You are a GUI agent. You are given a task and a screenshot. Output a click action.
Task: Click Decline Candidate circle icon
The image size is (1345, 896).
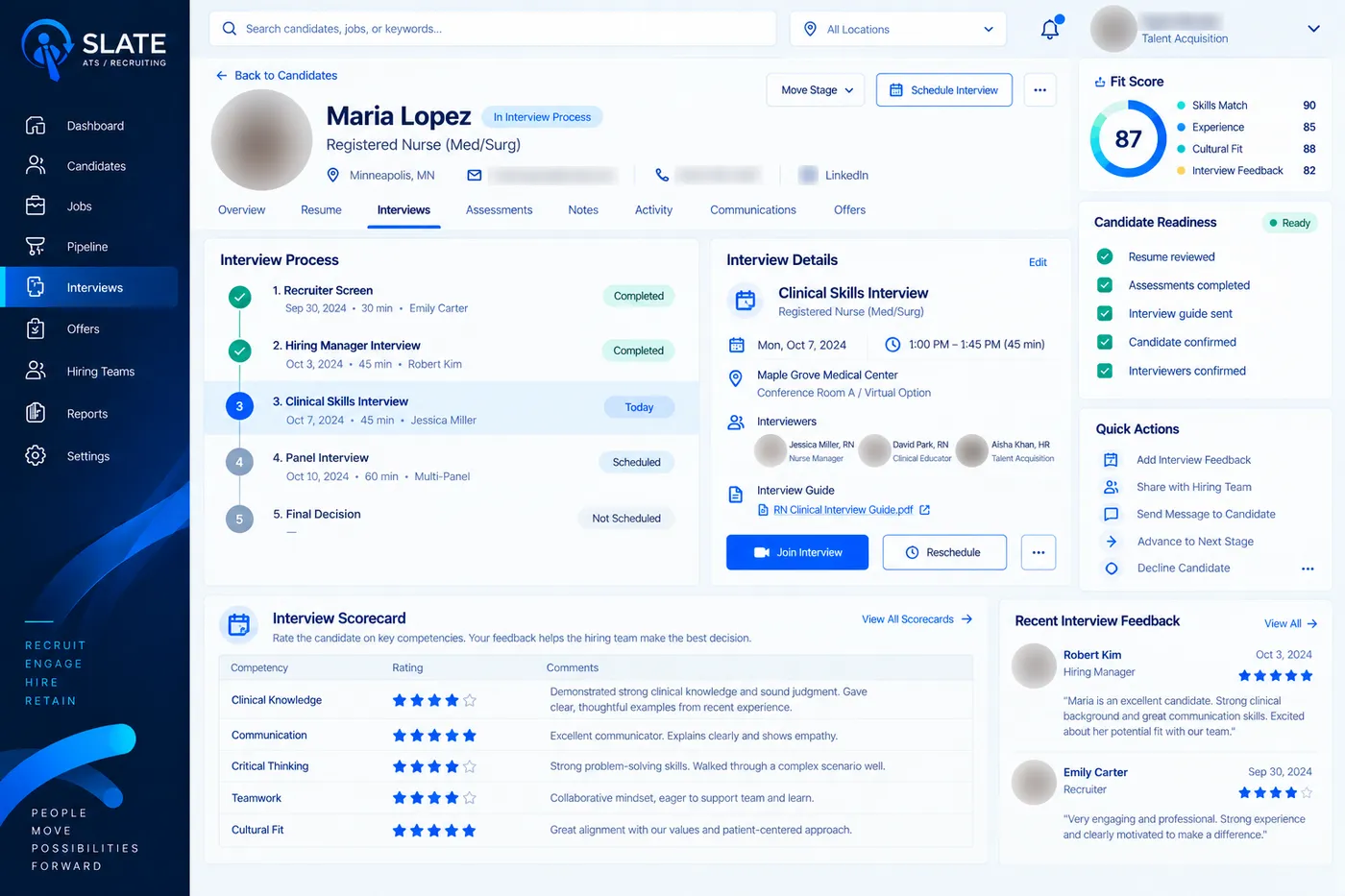pos(1112,569)
